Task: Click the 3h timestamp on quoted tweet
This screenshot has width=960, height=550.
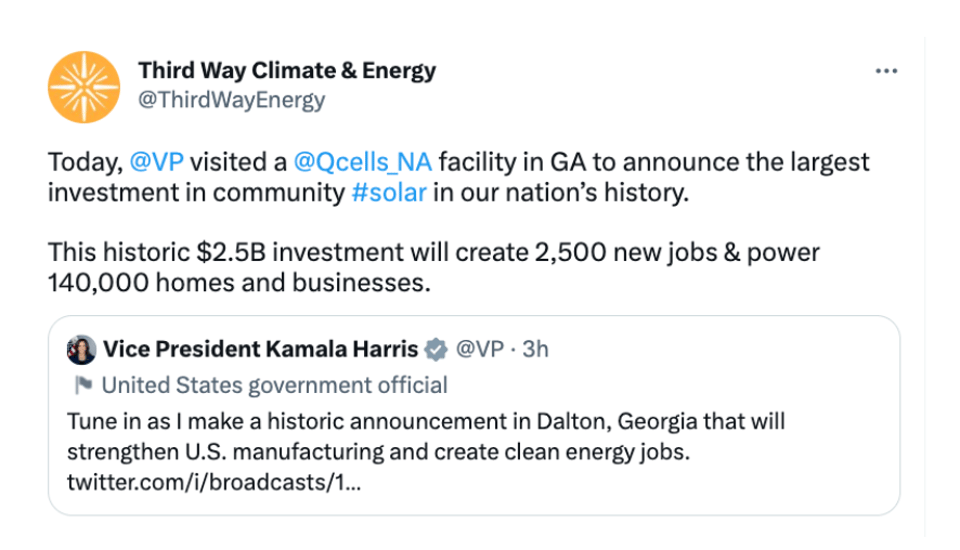Action: click(x=535, y=350)
